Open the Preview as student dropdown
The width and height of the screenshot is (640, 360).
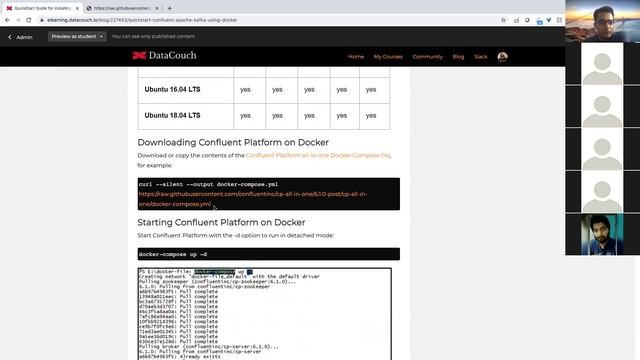tap(77, 37)
